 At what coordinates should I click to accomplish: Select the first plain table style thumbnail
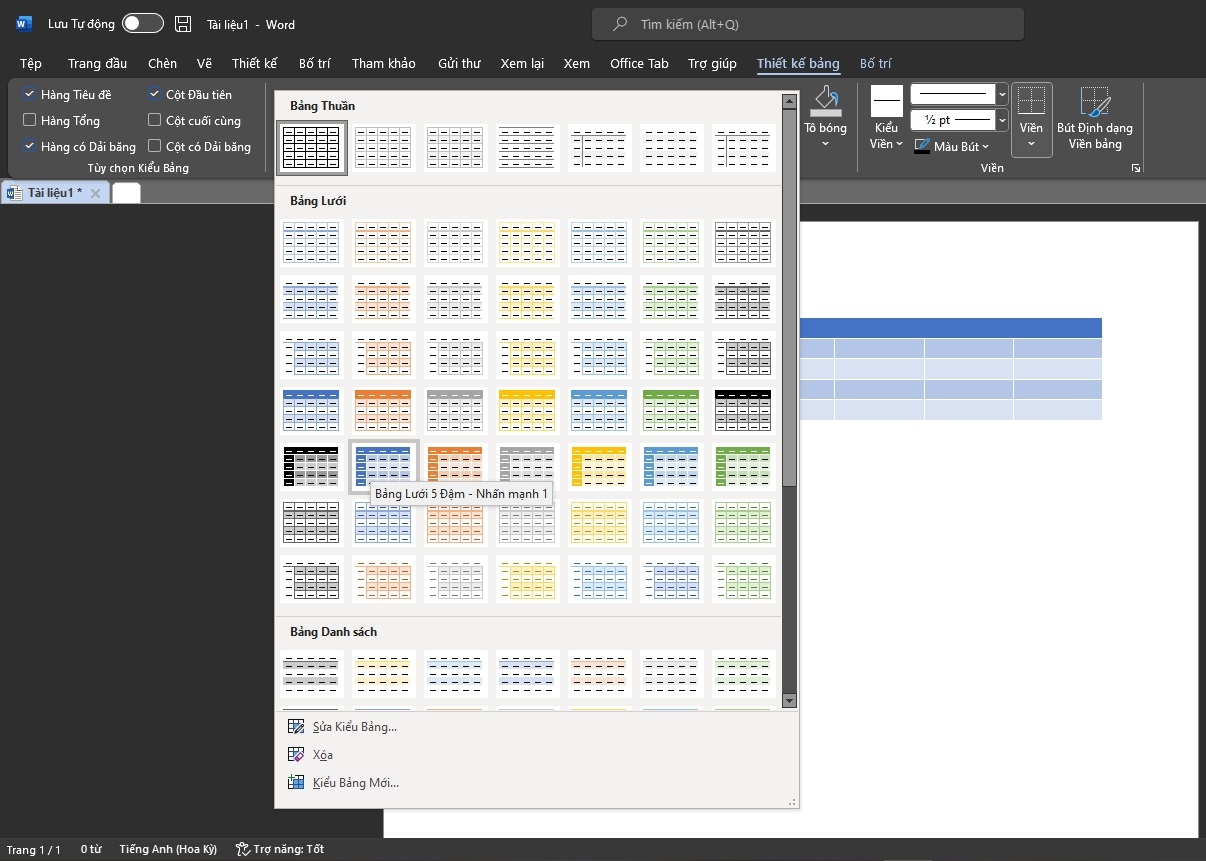312,147
